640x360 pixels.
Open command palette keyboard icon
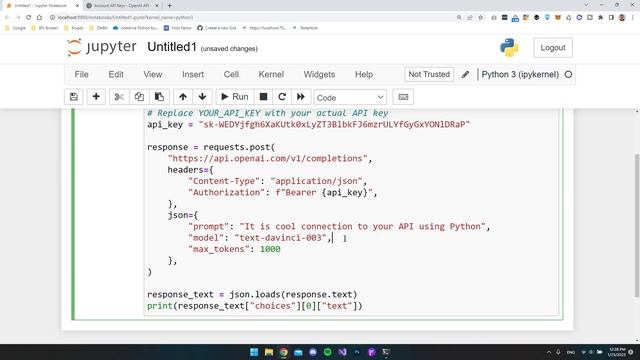403,97
